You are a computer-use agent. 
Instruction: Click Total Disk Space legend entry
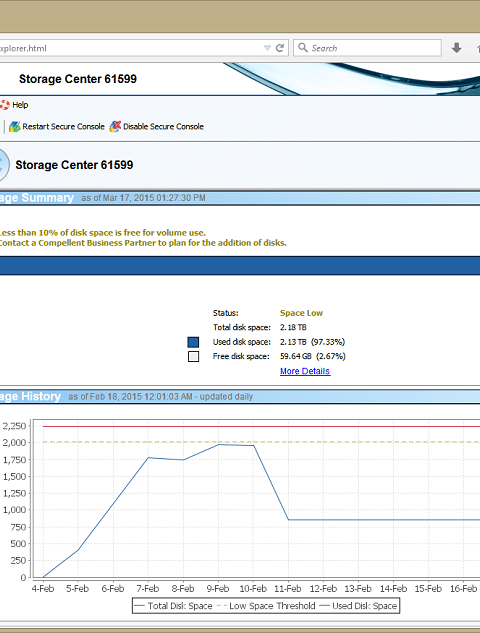point(173,606)
